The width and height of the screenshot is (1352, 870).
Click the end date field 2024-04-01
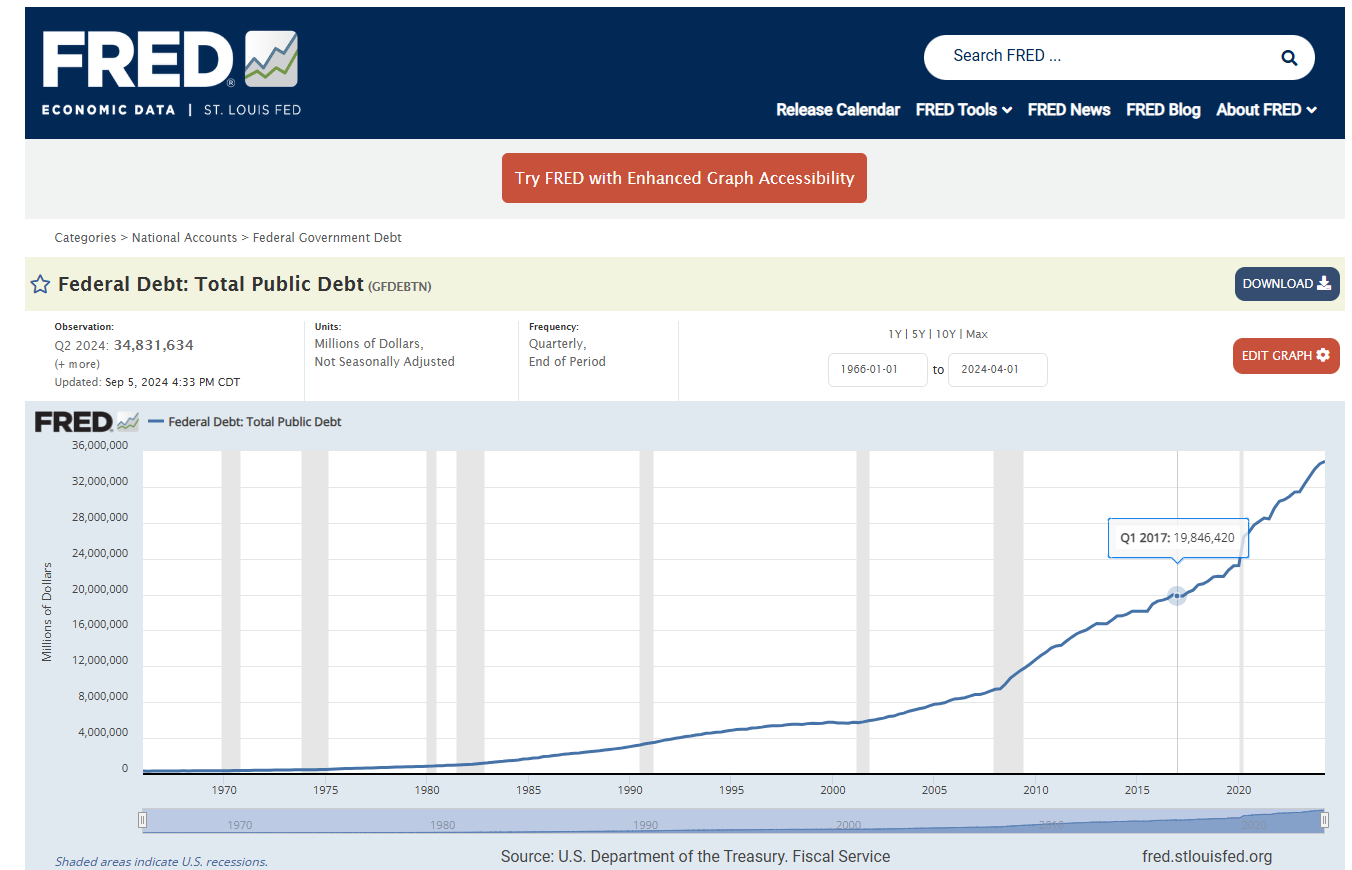[x=998, y=370]
